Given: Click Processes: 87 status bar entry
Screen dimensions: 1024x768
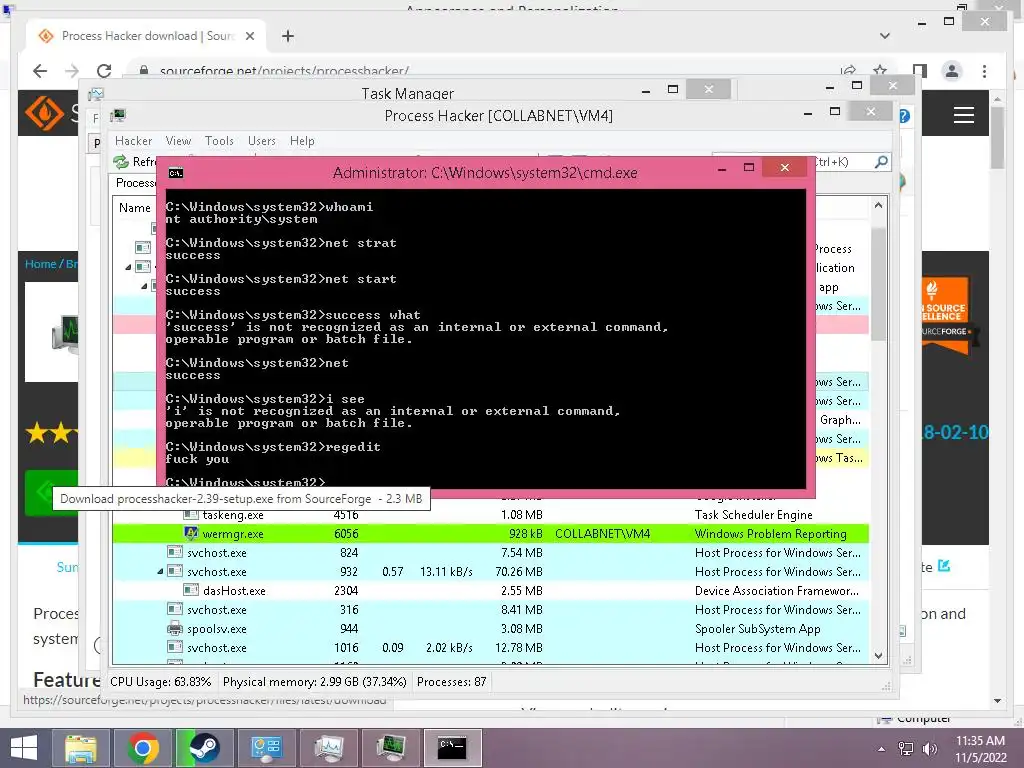Looking at the screenshot, I should (451, 682).
